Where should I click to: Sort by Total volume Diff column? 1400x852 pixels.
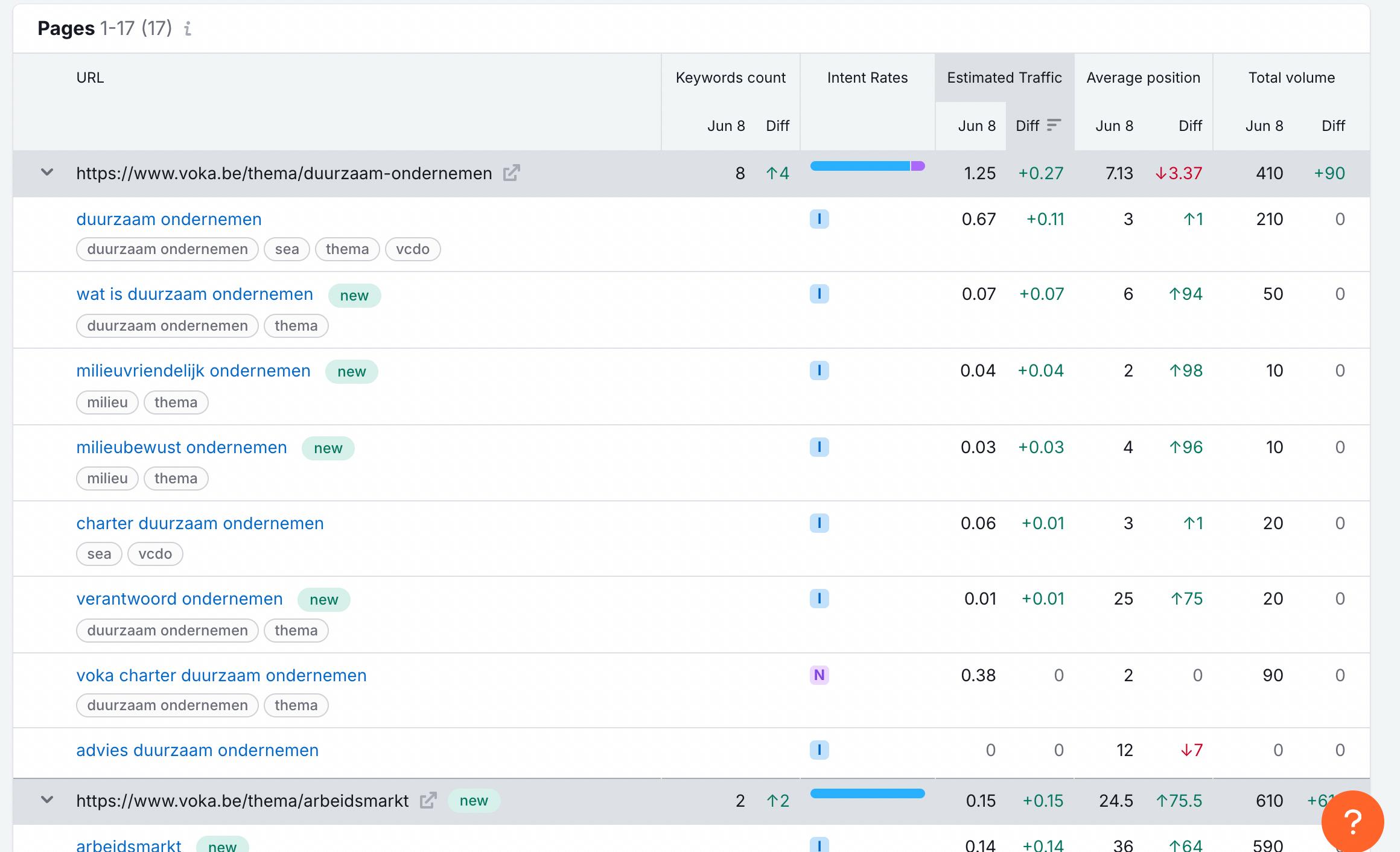(x=1332, y=126)
